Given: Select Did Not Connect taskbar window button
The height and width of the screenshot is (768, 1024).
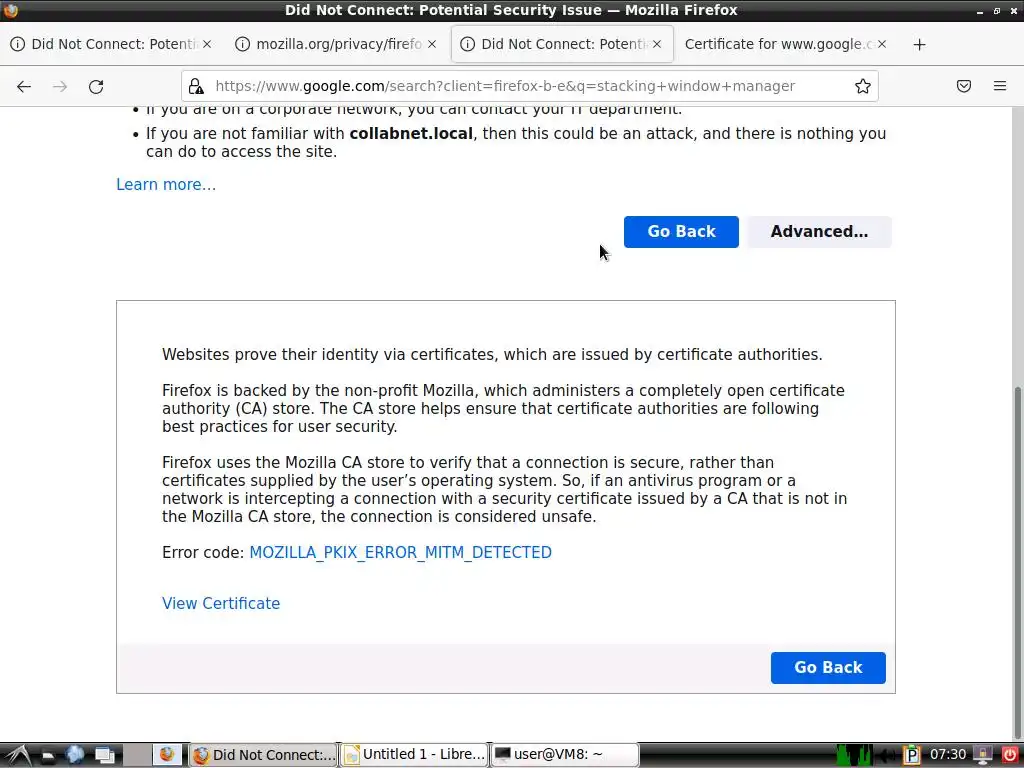Looking at the screenshot, I should 263,755.
